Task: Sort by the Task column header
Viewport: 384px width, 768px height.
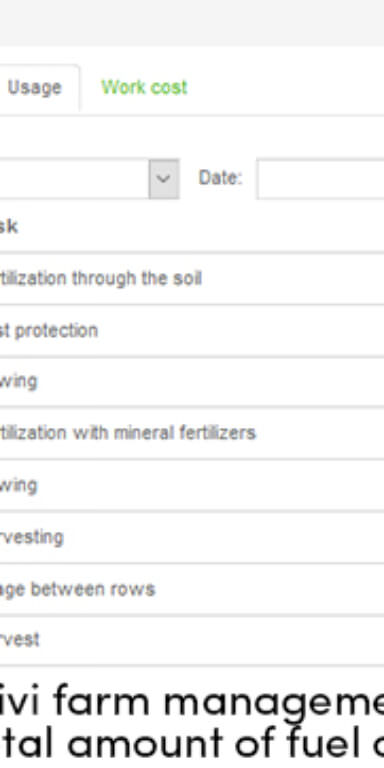Action: click(x=9, y=226)
